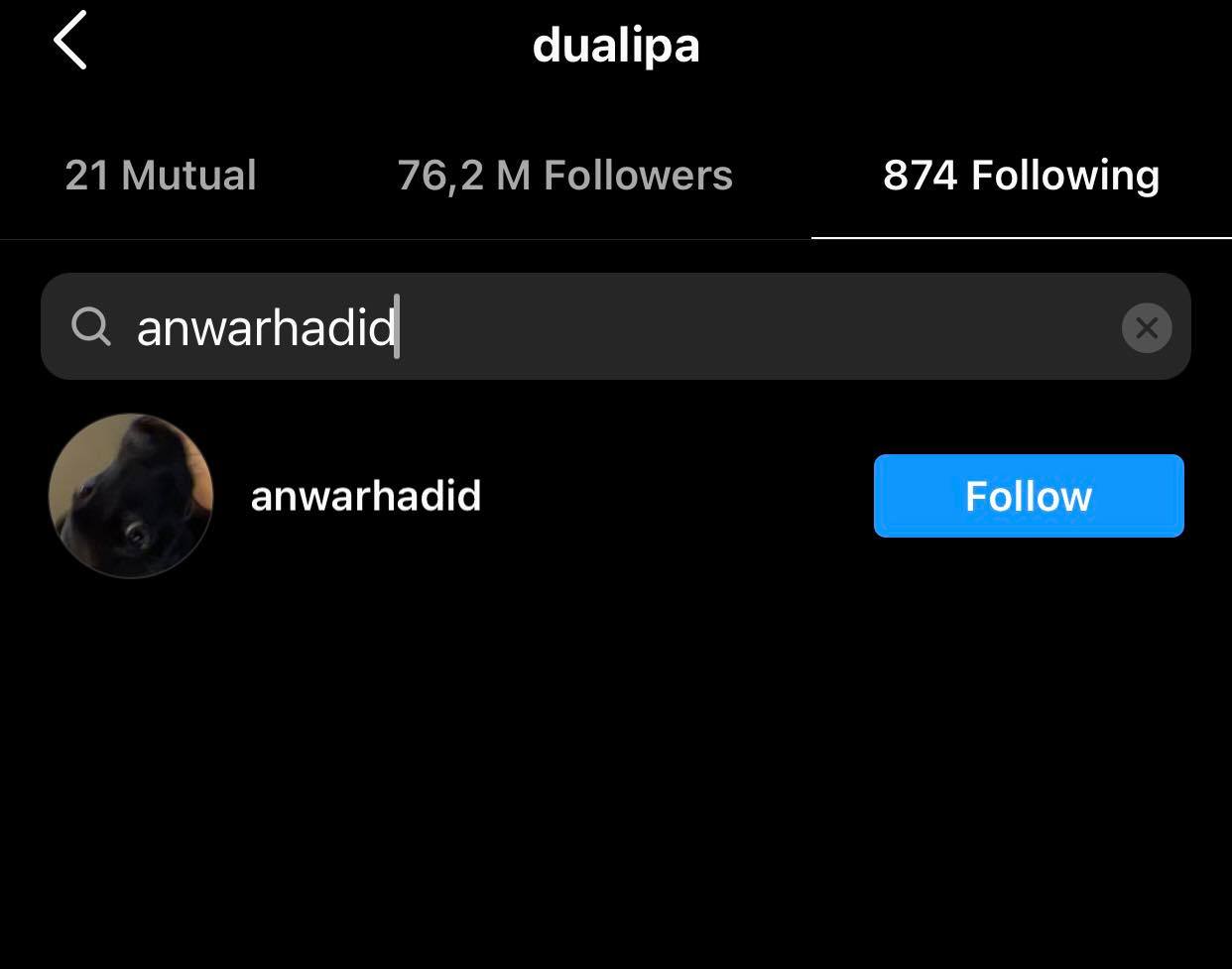Select the anwarhadid search result row
Screen dimensions: 1232x969
(615, 496)
